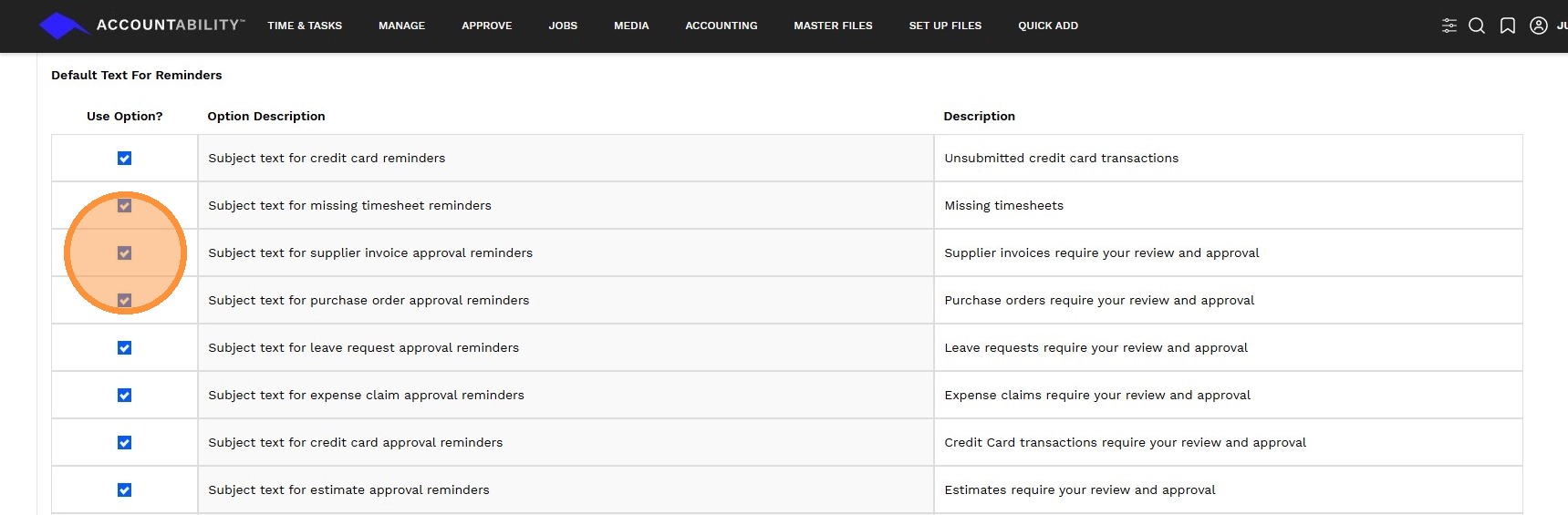Viewport: 1568px width, 515px height.
Task: Uncheck credit card reminders subject option
Action: [x=125, y=159]
